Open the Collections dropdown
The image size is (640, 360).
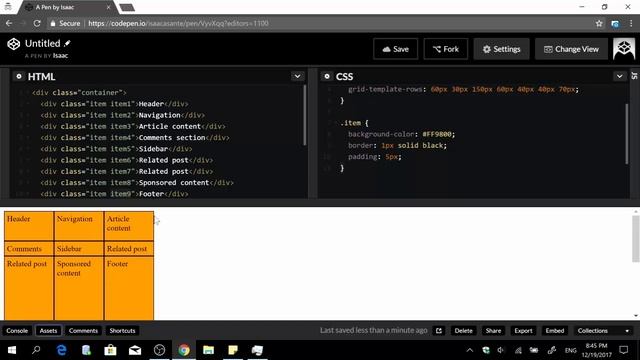point(603,331)
